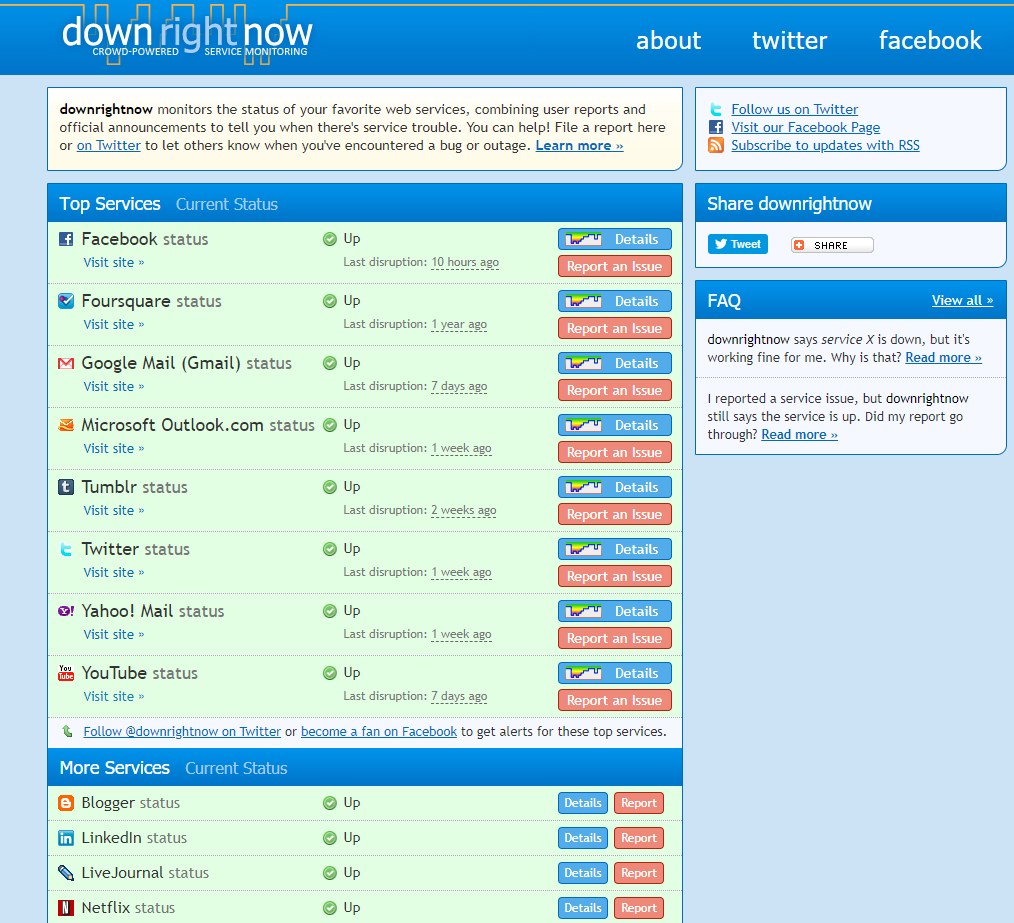1014x923 pixels.
Task: Click the 'Learn more »' link
Action: 579,146
